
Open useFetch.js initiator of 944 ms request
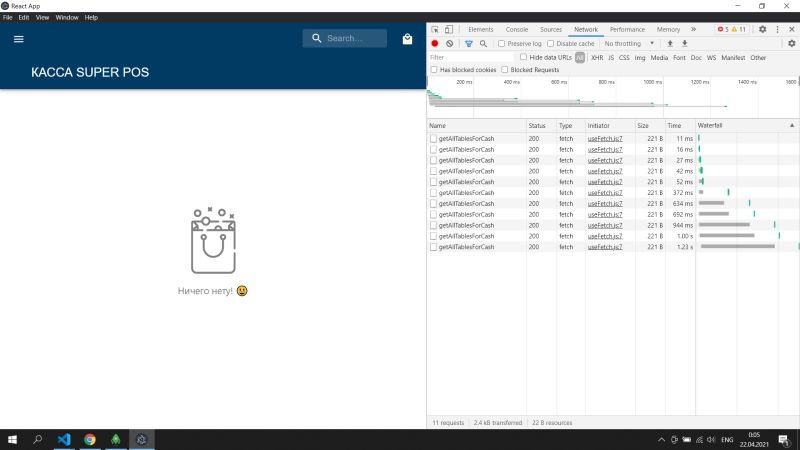pyautogui.click(x=605, y=226)
